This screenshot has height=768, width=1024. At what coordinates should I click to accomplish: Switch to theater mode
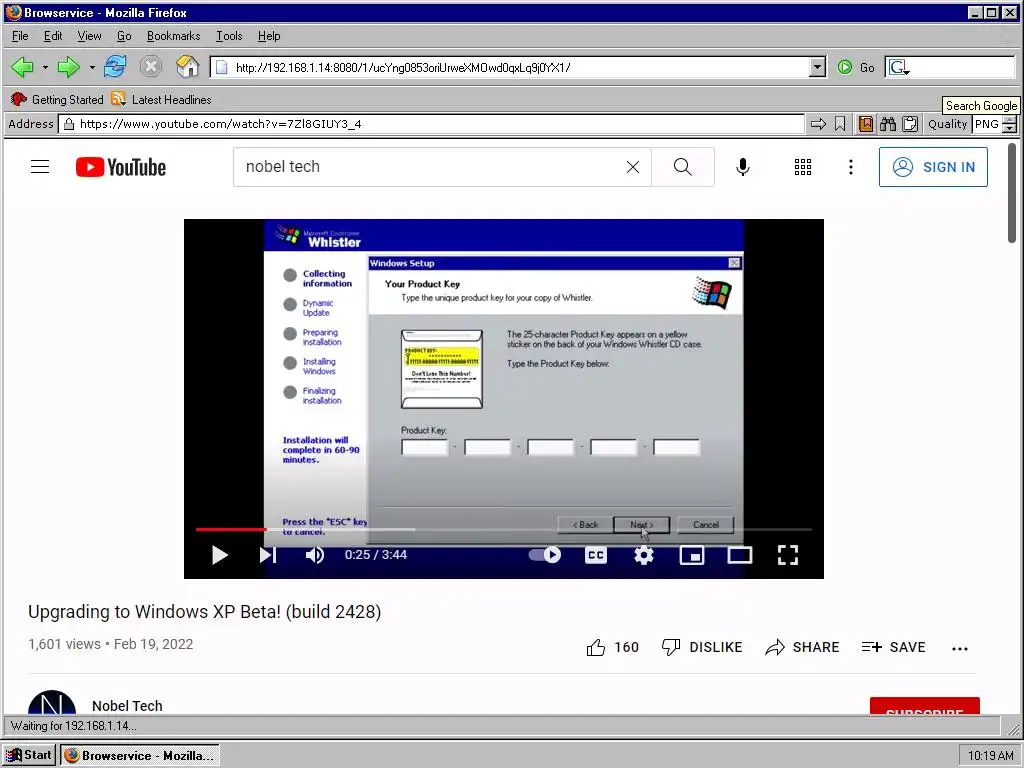pyautogui.click(x=740, y=555)
